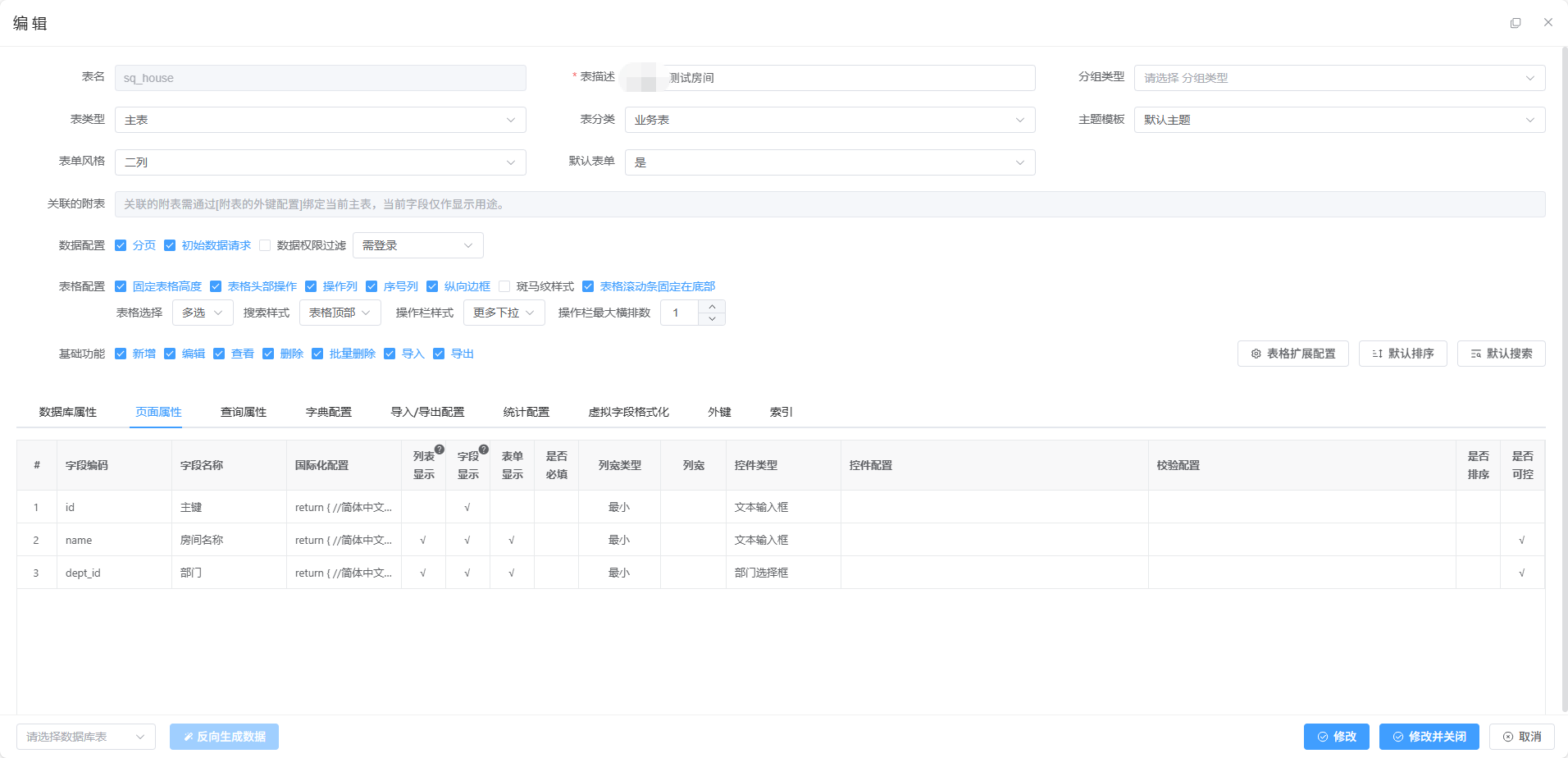Toggle the 新增 basic function checkbox
Viewport: 1568px width, 758px height.
pos(121,354)
